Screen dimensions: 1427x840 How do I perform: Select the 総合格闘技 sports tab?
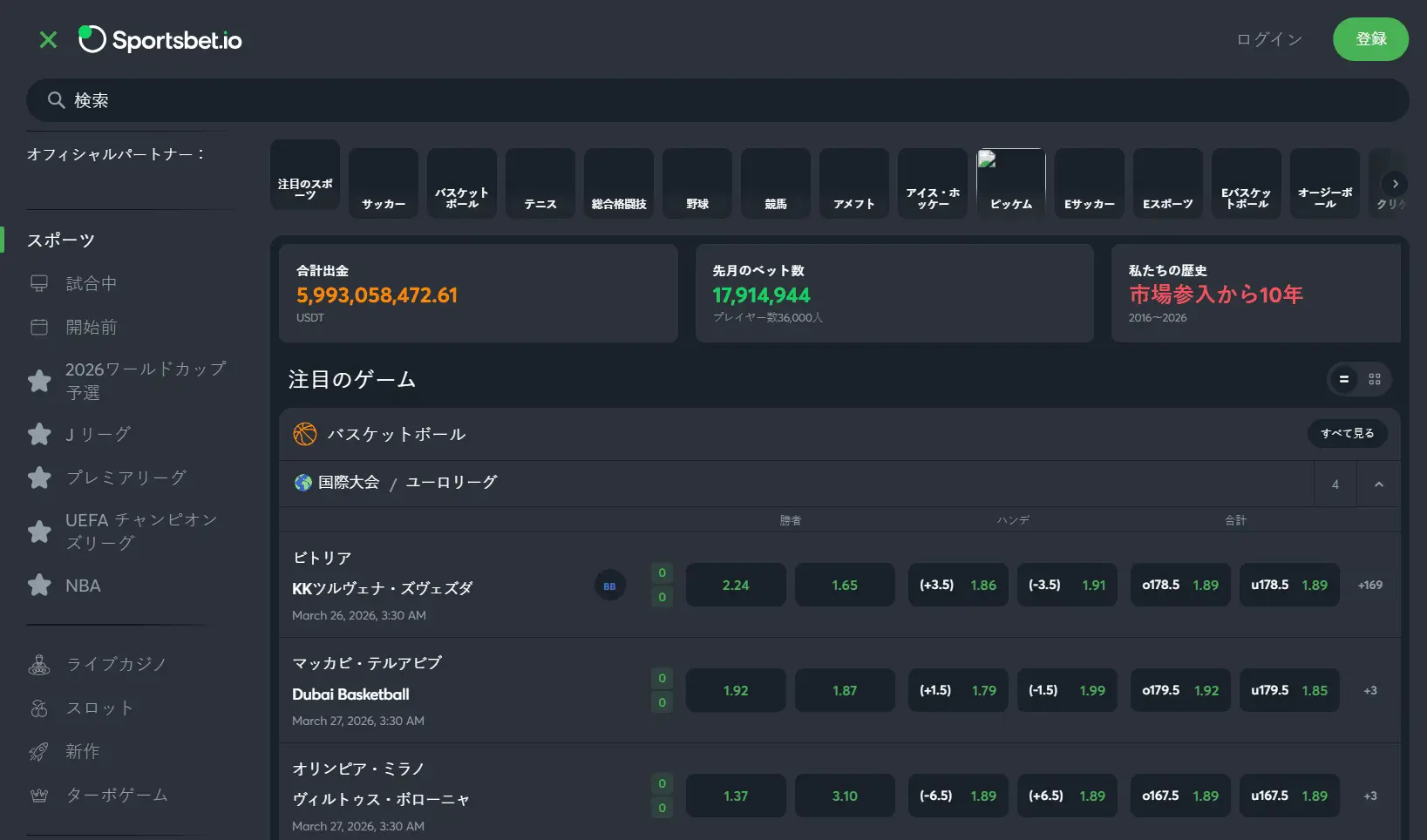[x=619, y=183]
